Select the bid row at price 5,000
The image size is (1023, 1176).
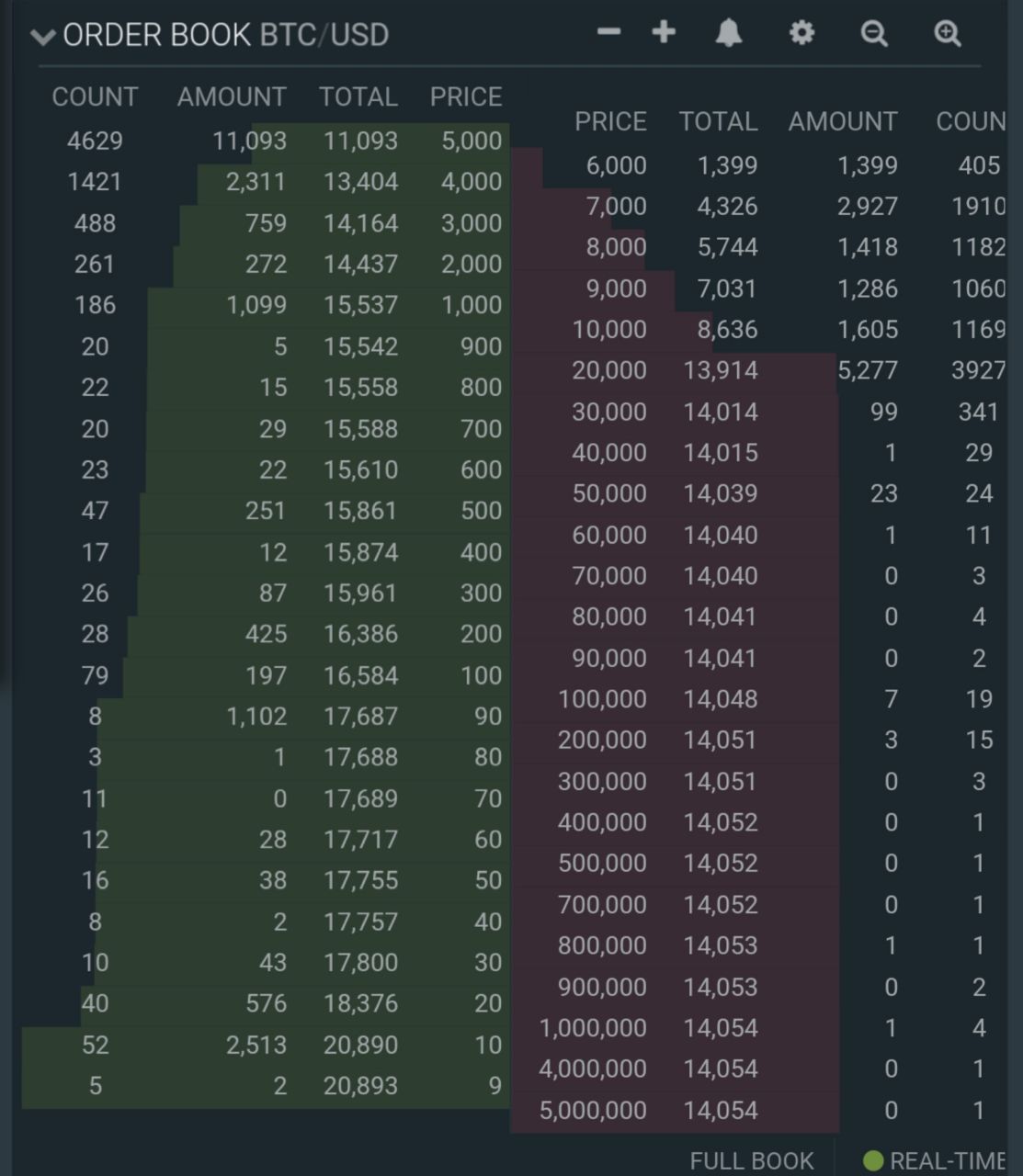pyautogui.click(x=266, y=141)
